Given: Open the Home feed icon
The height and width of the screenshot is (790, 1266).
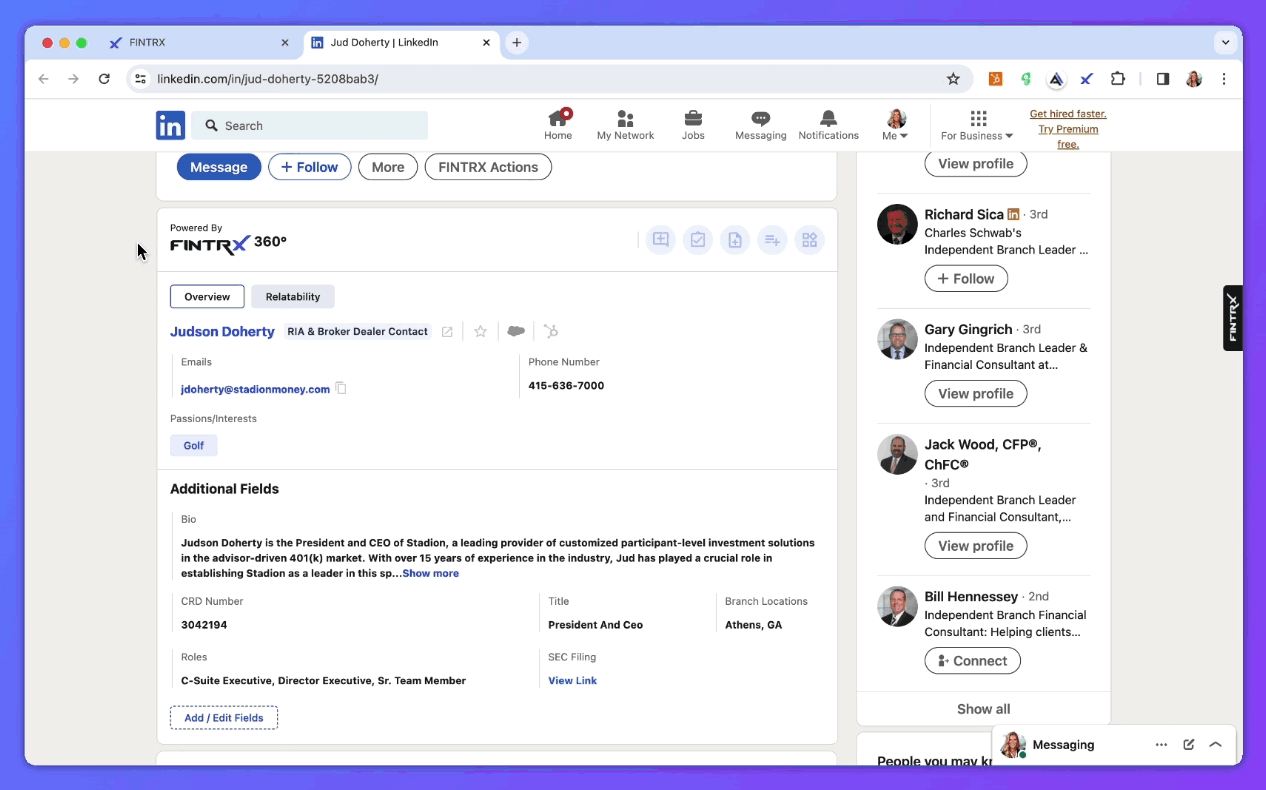Looking at the screenshot, I should (558, 125).
